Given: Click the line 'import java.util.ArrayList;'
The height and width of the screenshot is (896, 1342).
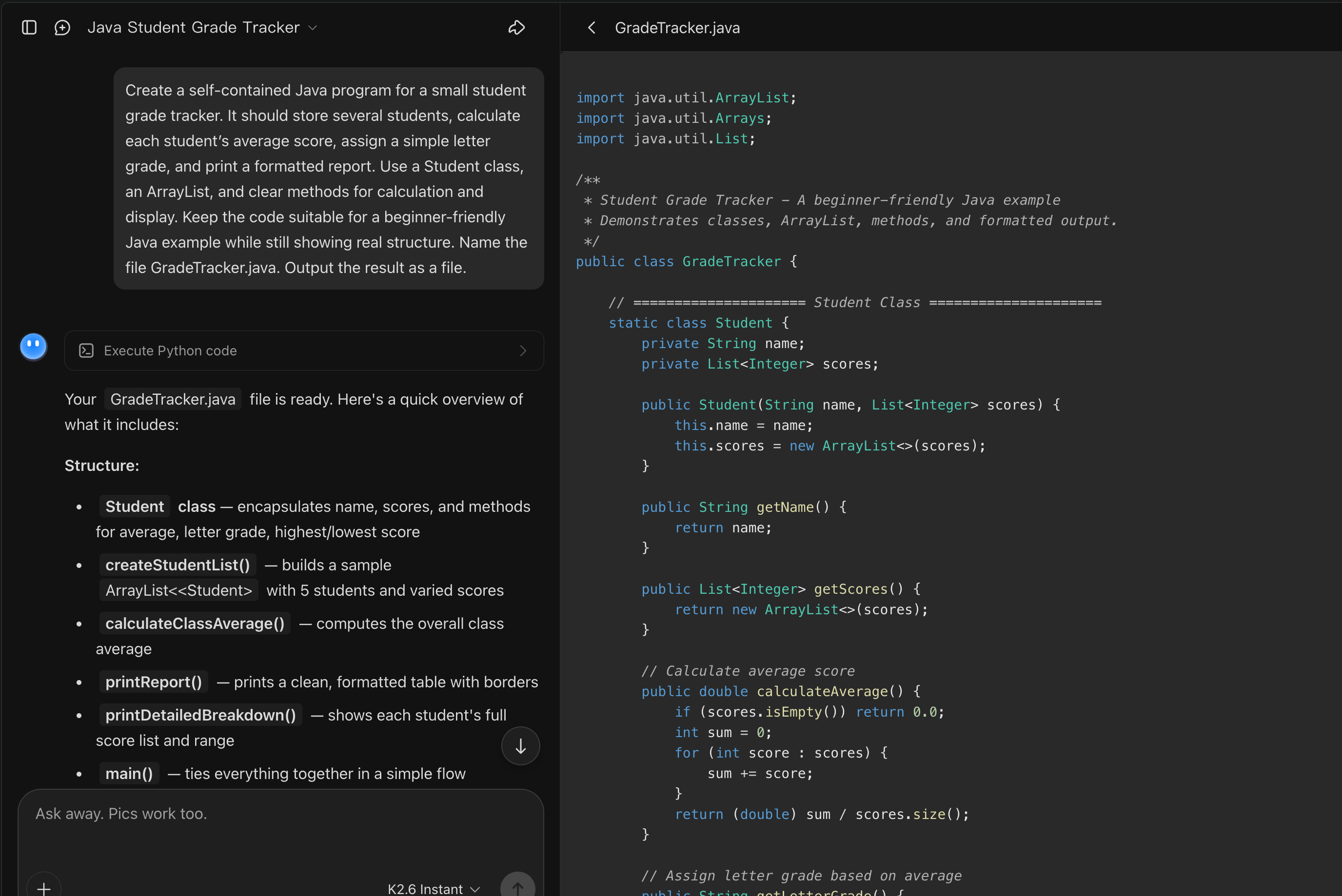Looking at the screenshot, I should [686, 97].
